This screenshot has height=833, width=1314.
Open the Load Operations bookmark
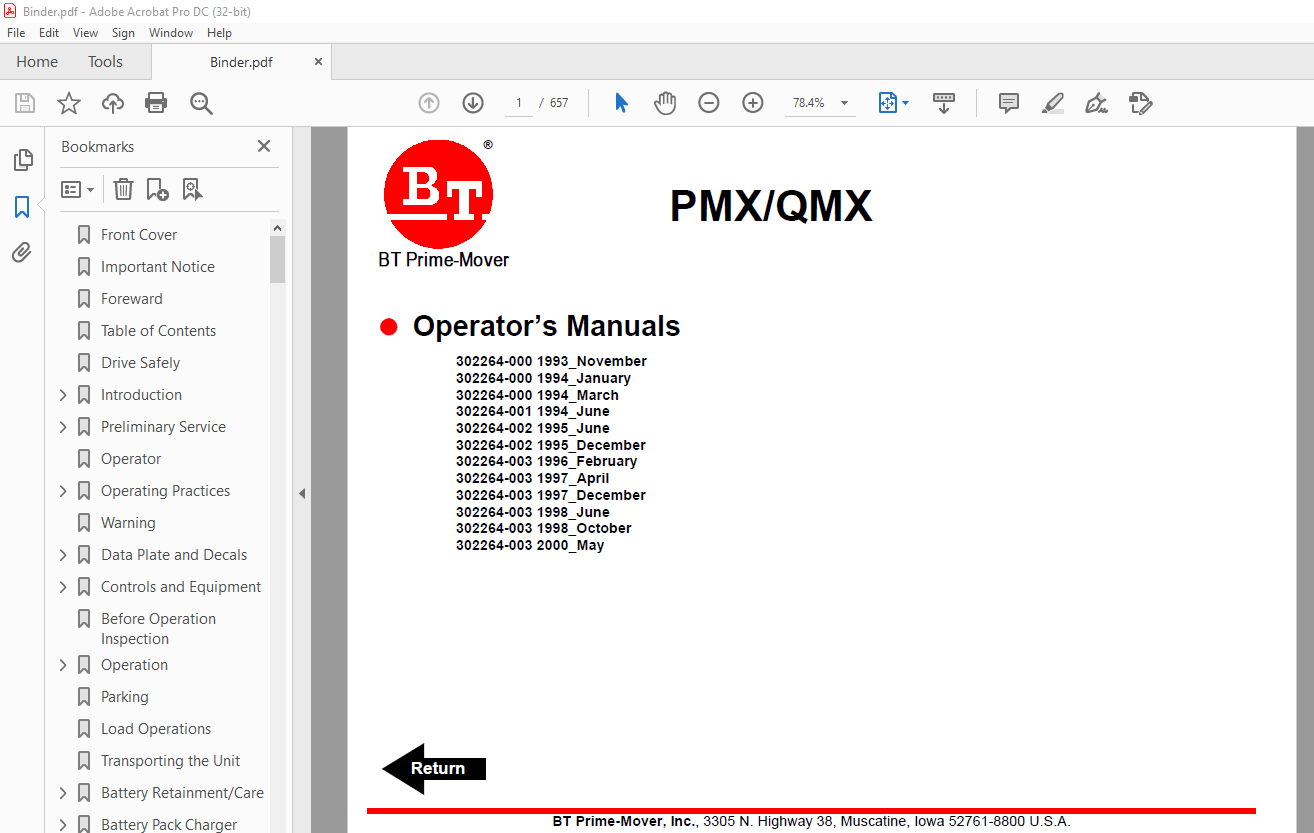click(x=156, y=729)
